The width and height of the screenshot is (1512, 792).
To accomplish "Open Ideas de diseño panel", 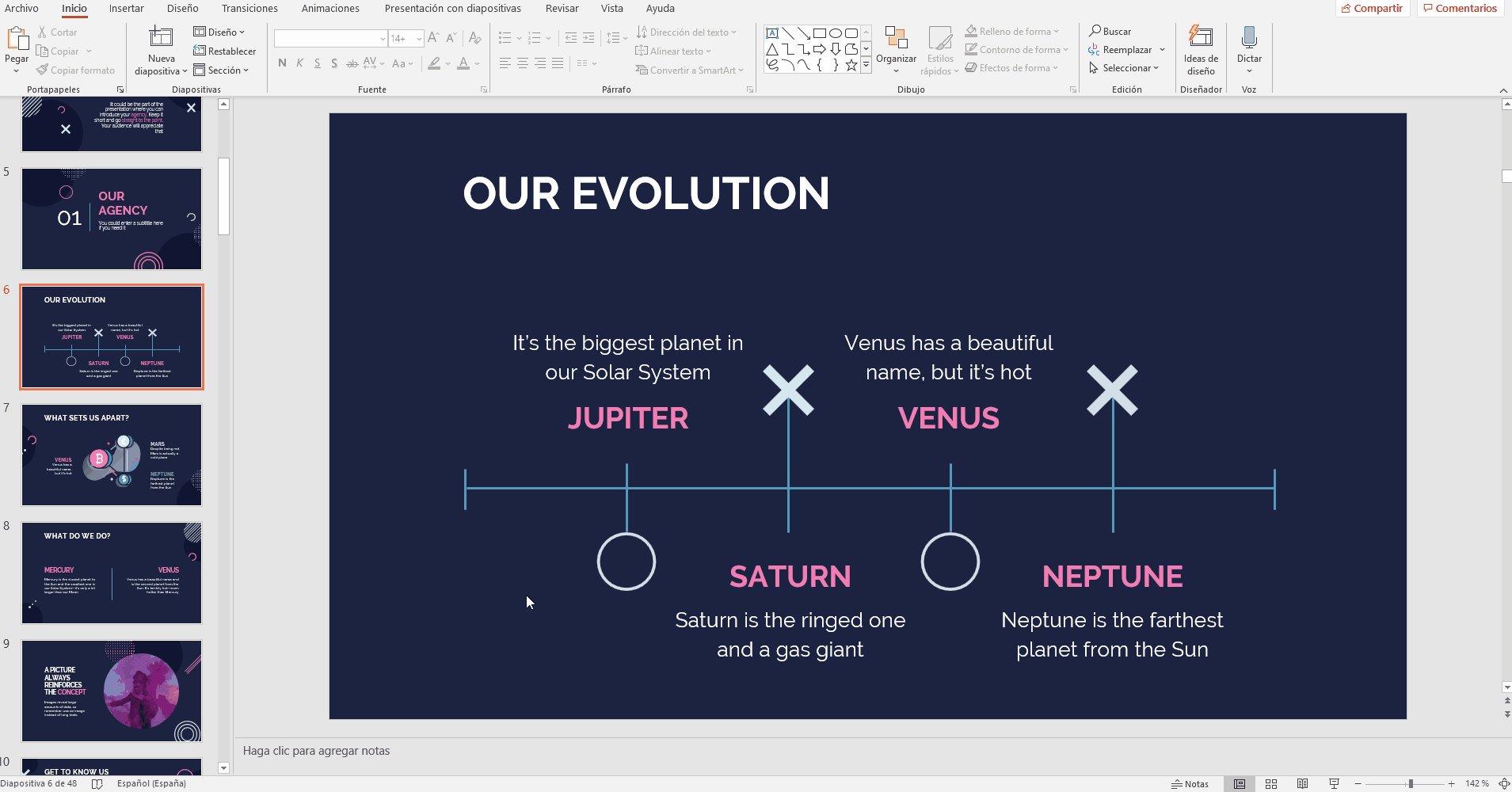I will [x=1201, y=50].
